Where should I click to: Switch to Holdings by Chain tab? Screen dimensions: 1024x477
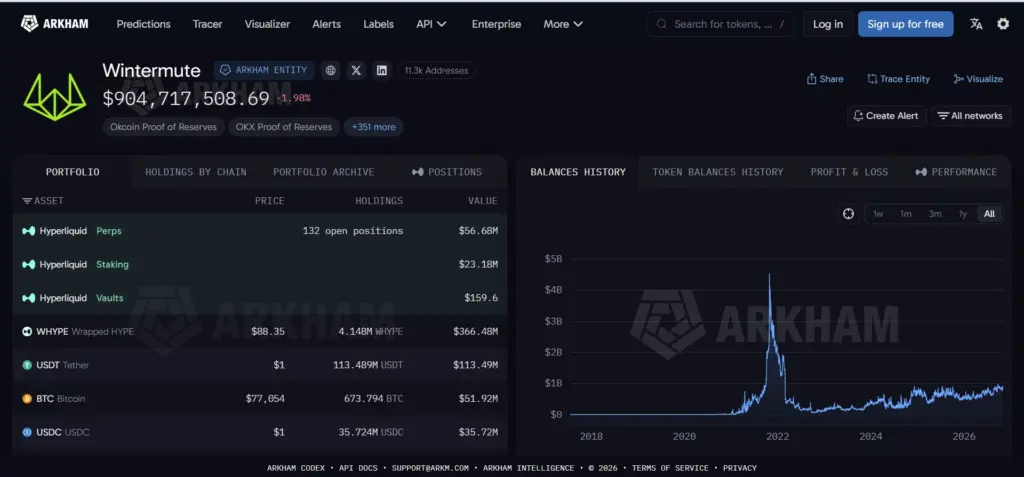[196, 172]
